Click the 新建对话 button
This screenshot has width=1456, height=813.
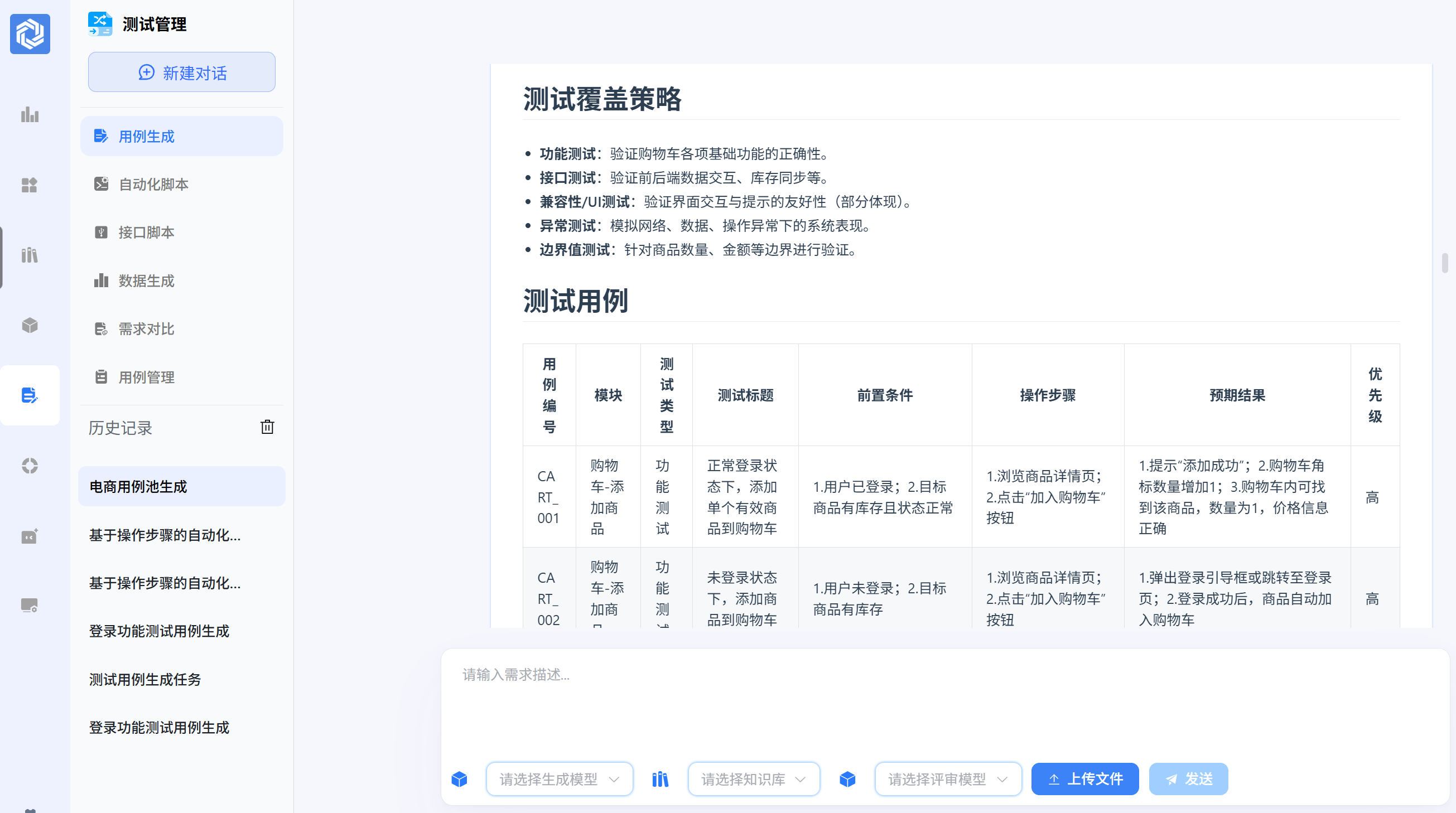click(181, 72)
